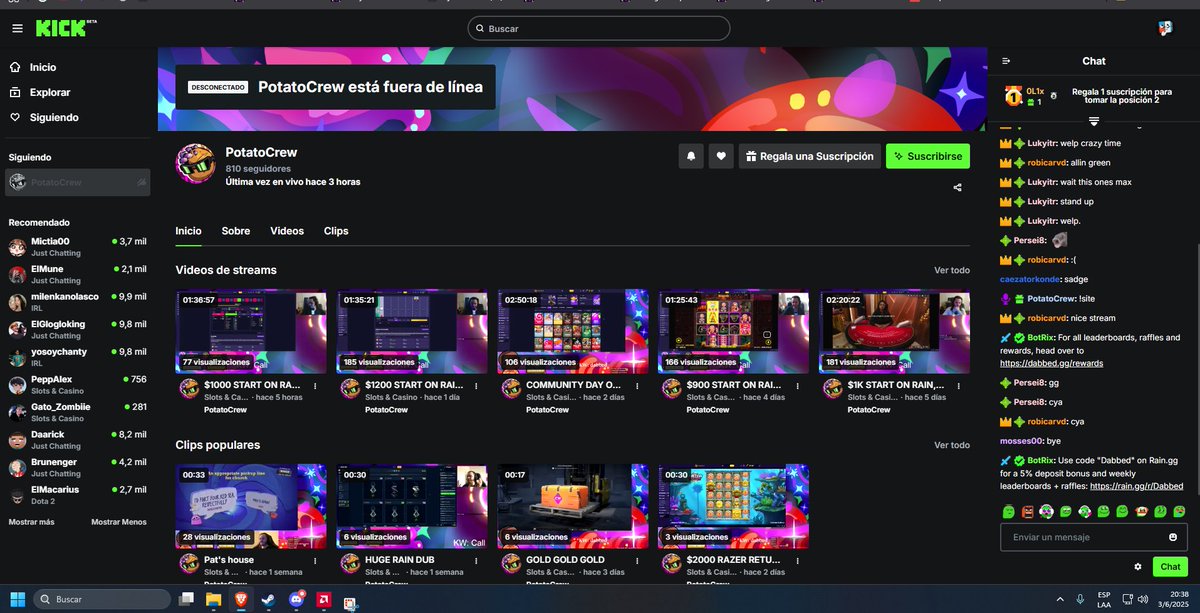Insert the first green blob emote
The image size is (1200, 613).
pyautogui.click(x=1008, y=511)
